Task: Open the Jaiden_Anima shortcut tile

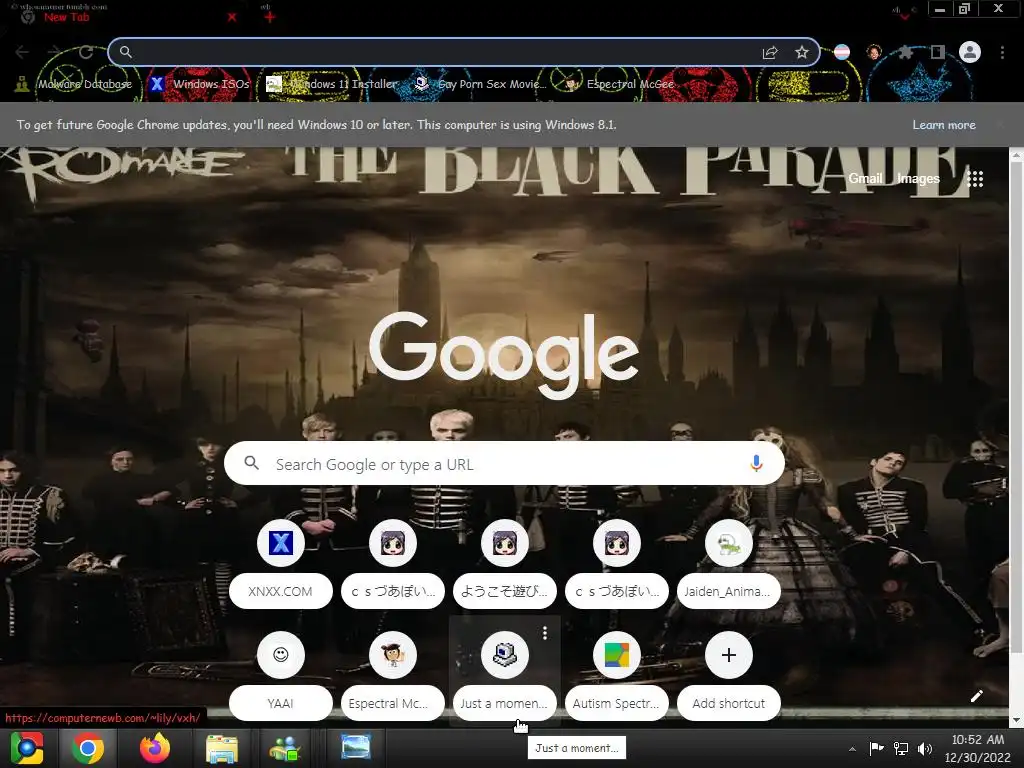Action: [729, 566]
